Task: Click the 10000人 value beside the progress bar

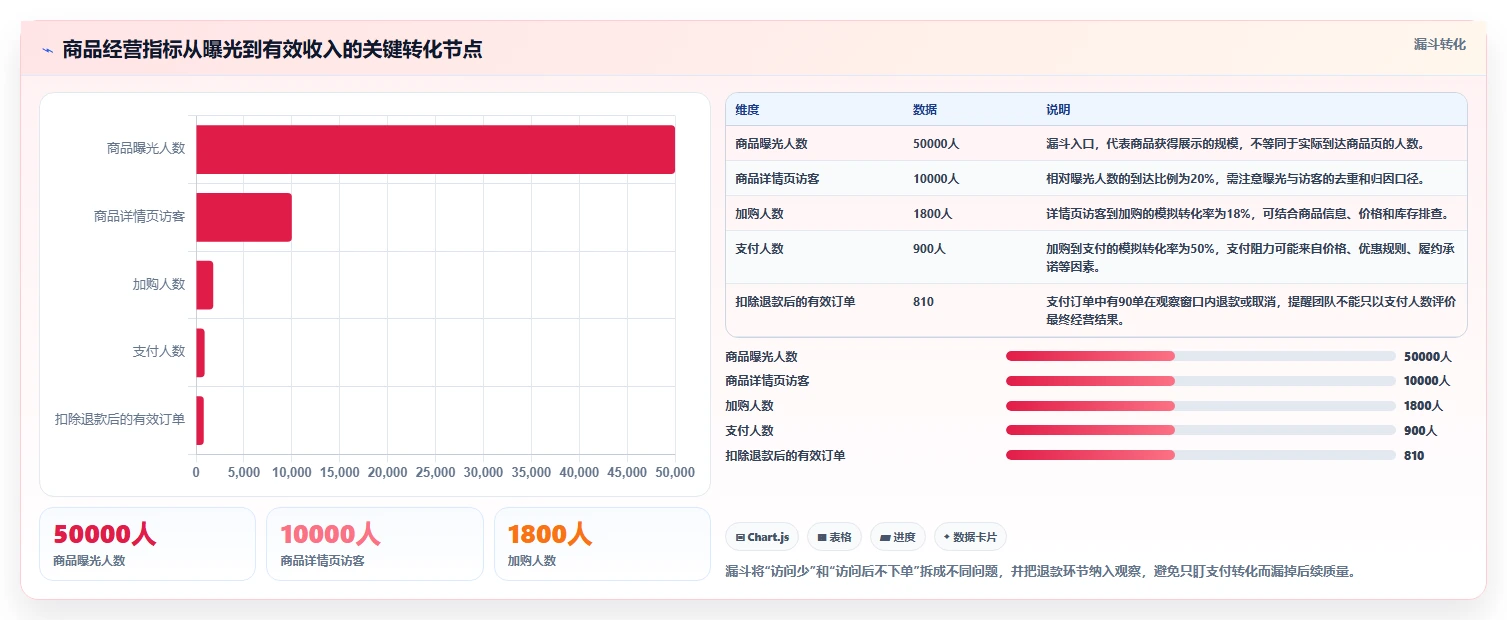Action: click(x=1427, y=381)
